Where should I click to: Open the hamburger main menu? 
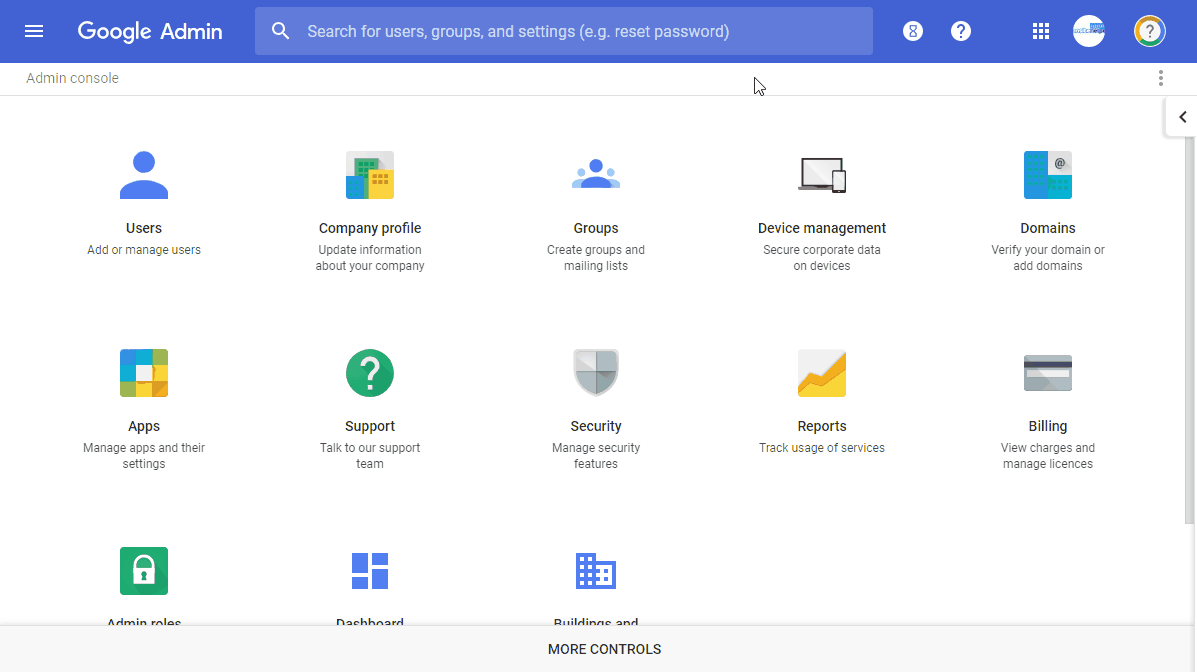click(34, 31)
